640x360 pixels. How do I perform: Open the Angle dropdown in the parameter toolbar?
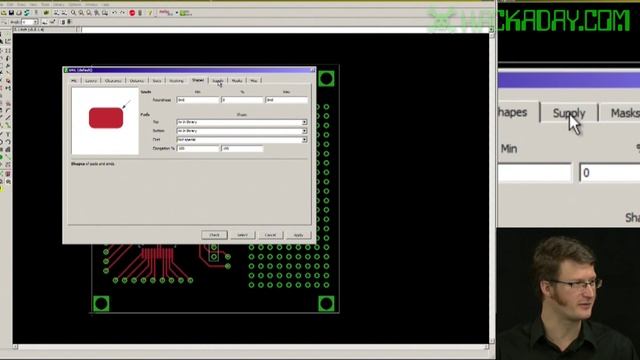[30, 22]
